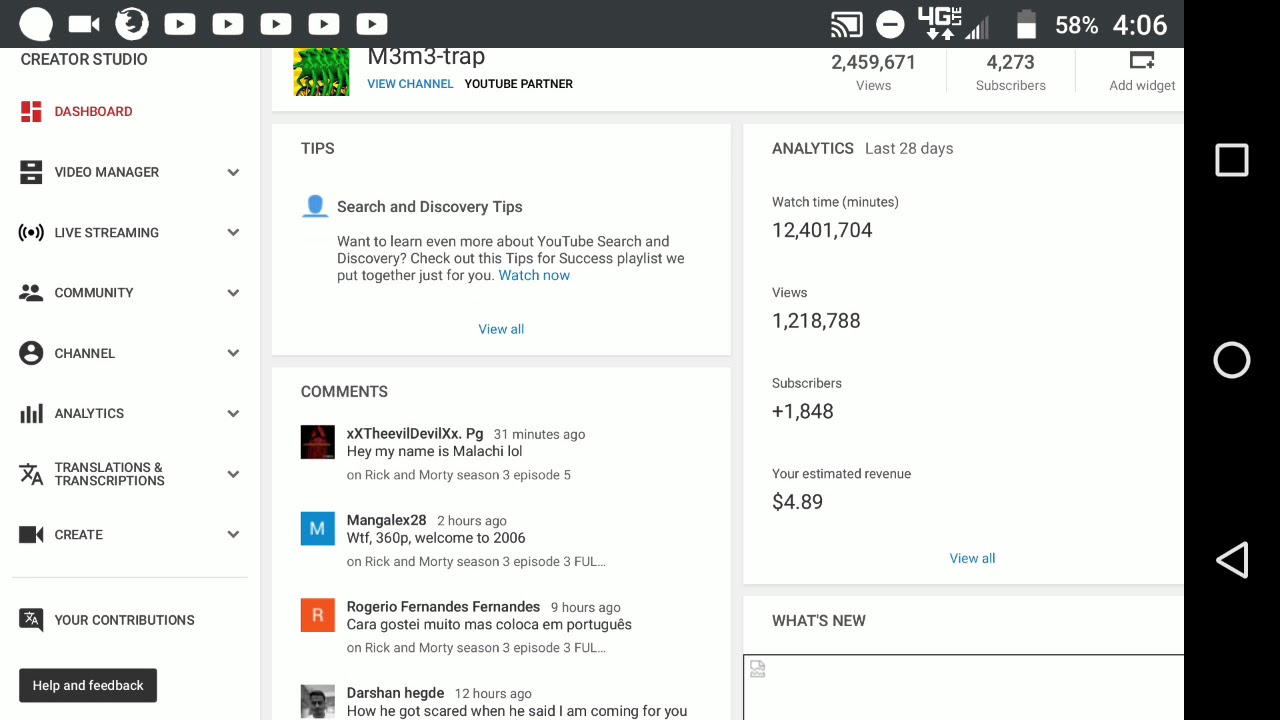This screenshot has height=720, width=1280.
Task: Click the views value 1,218,788
Action: pos(816,321)
